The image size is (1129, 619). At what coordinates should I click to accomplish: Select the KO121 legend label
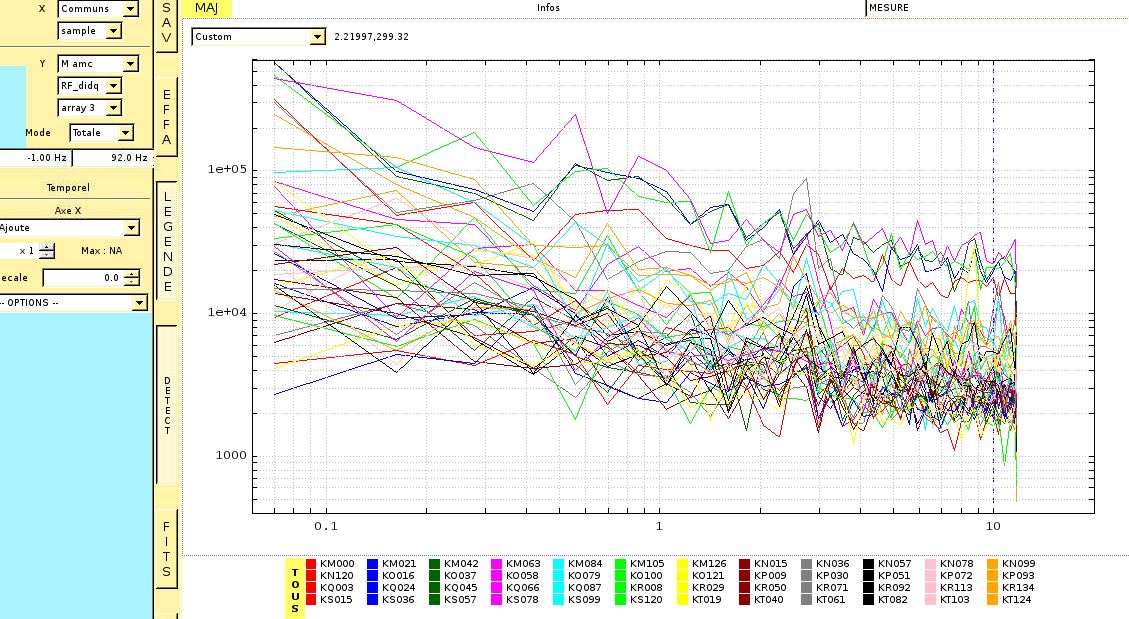(x=708, y=576)
